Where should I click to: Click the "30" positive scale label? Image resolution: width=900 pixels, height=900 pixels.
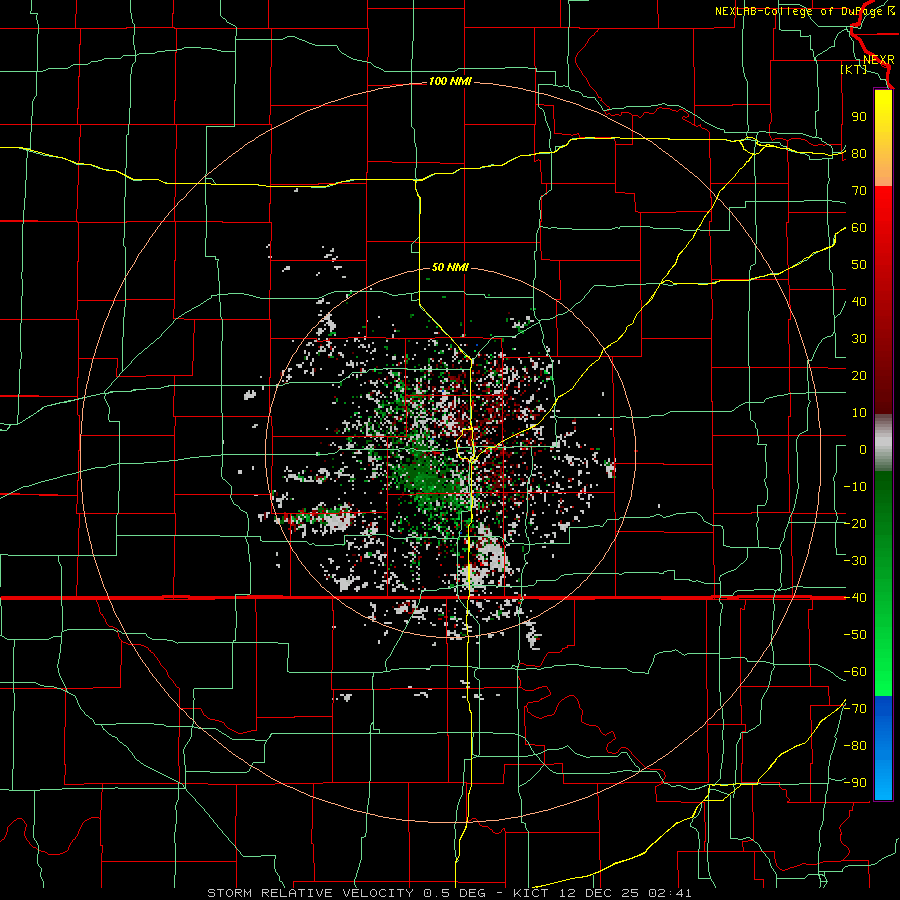[x=859, y=339]
